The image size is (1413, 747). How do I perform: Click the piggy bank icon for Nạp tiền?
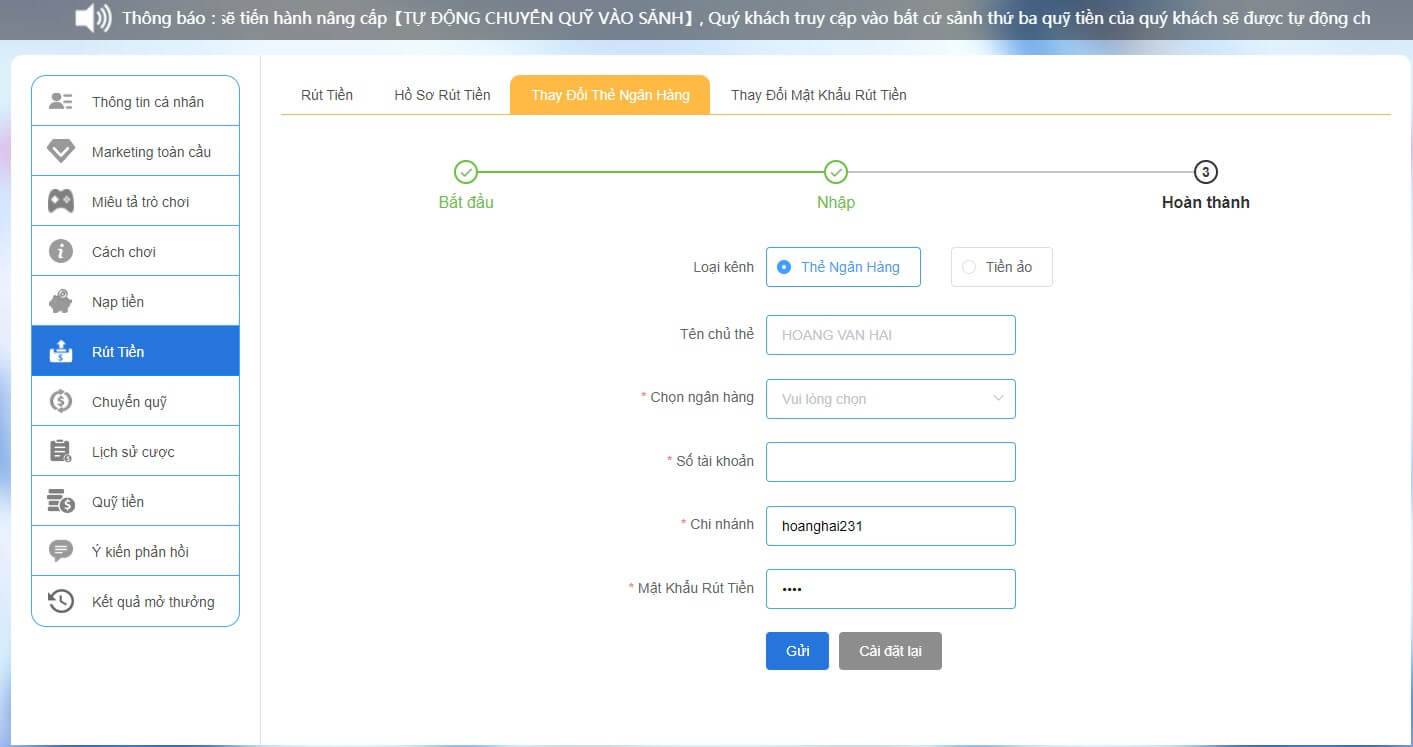61,301
